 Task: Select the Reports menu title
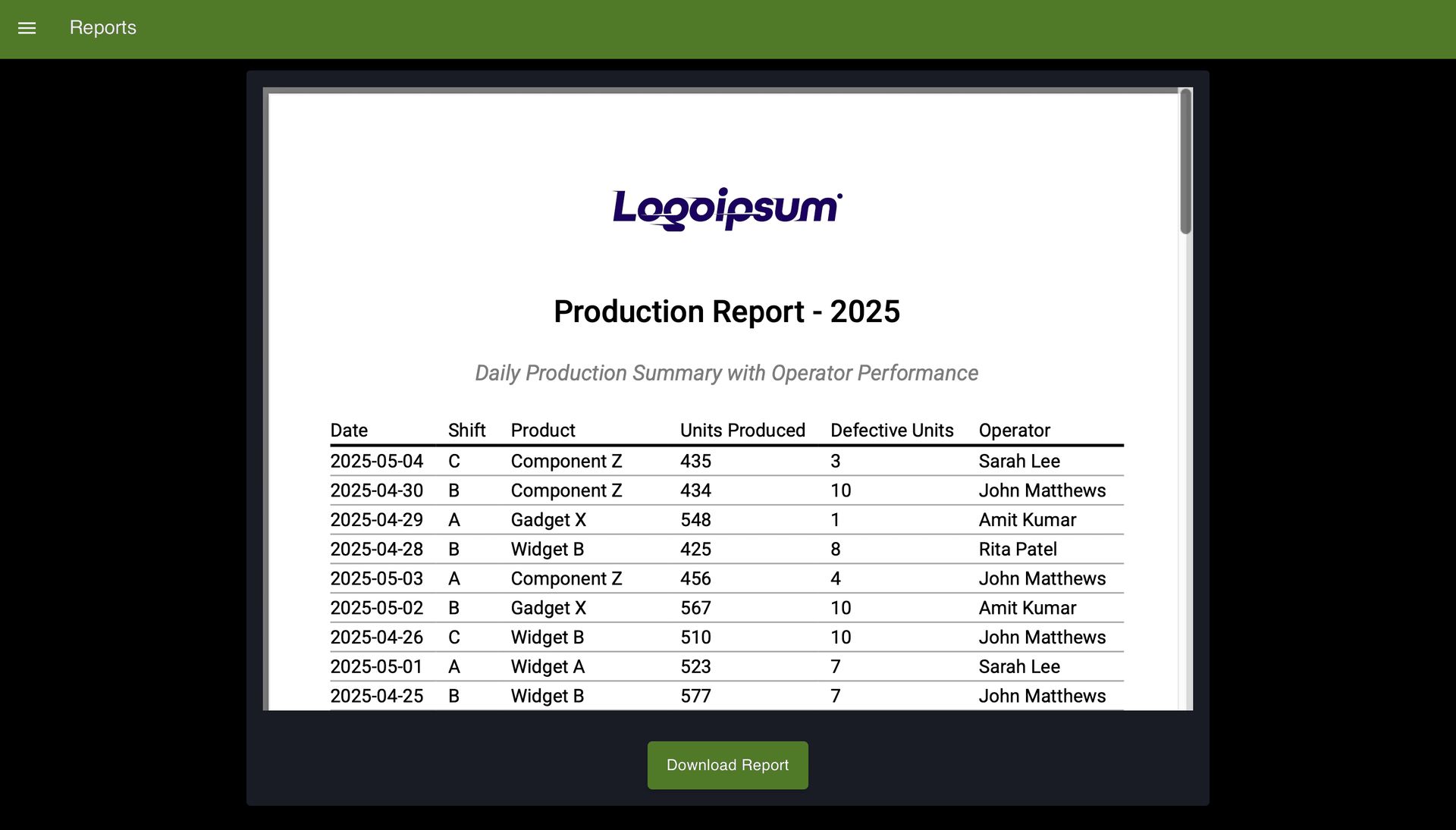[x=102, y=27]
